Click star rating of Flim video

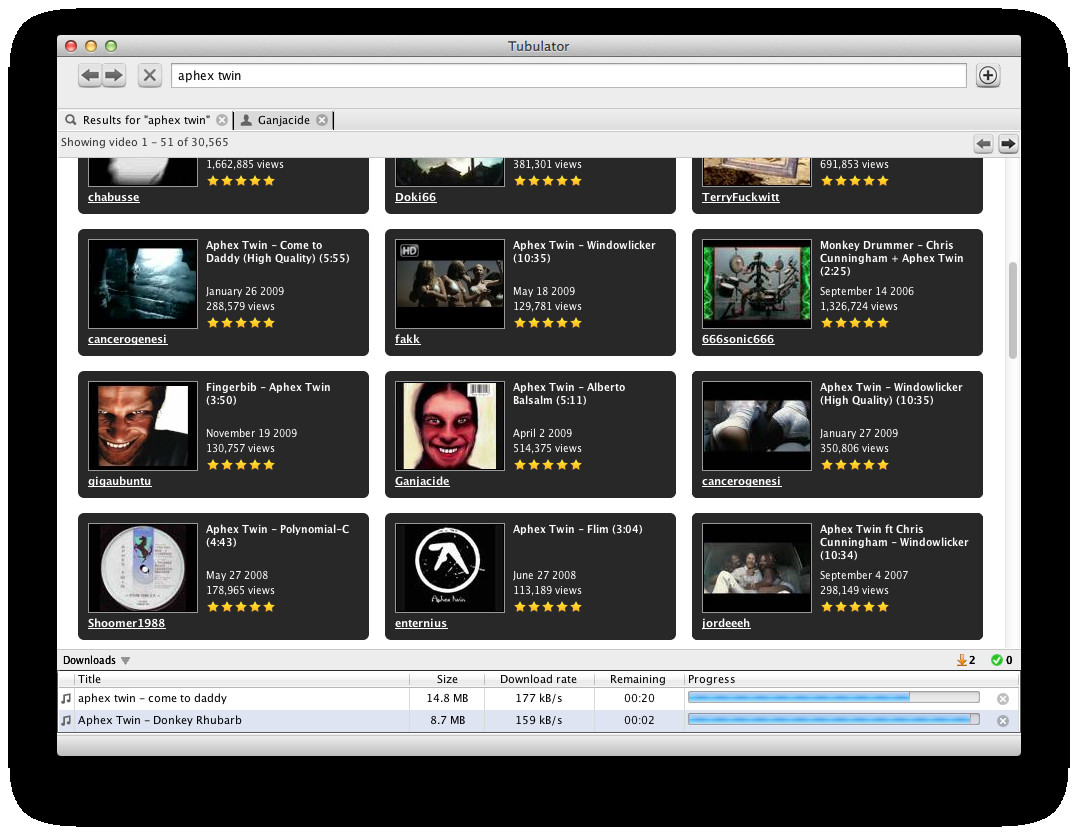pyautogui.click(x=548, y=607)
